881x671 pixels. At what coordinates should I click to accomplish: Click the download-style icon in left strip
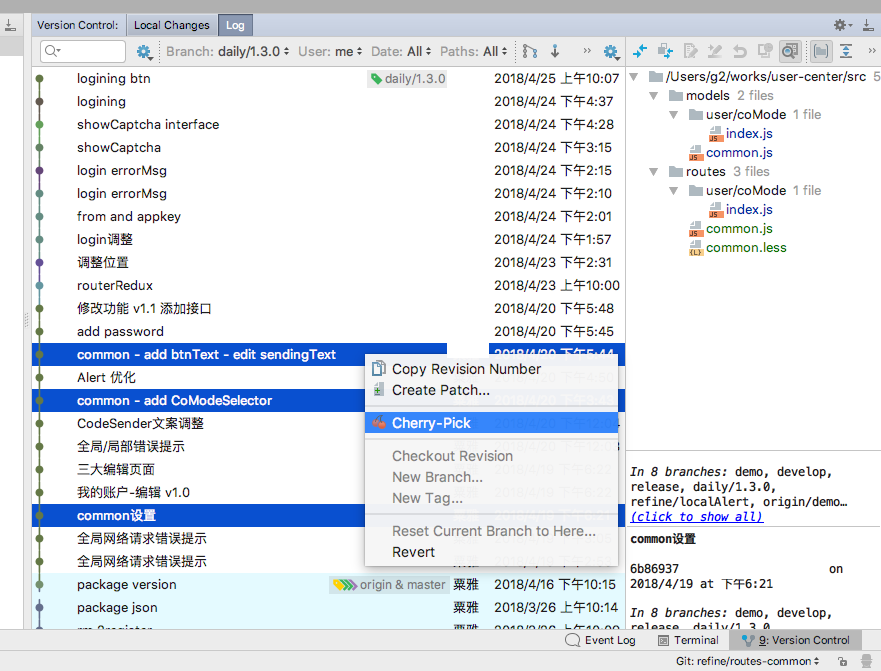point(11,25)
